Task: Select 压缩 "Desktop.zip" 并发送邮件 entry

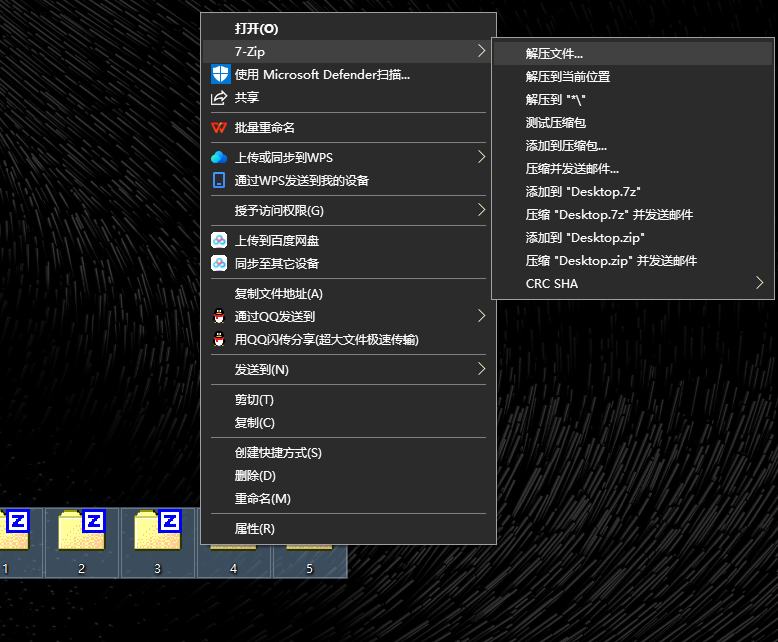Action: pos(633,260)
